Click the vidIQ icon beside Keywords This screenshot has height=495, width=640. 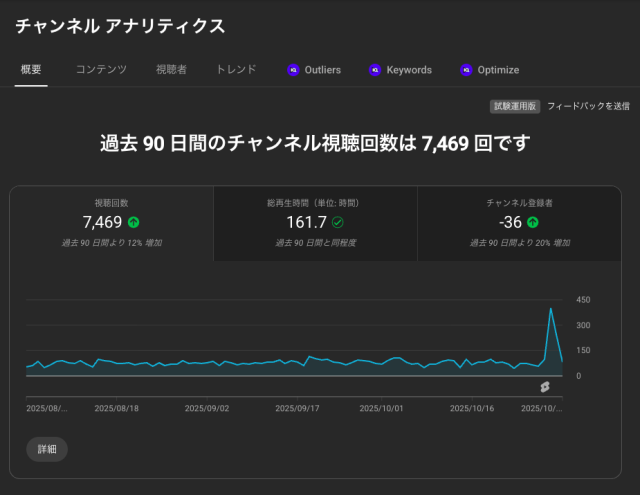375,70
